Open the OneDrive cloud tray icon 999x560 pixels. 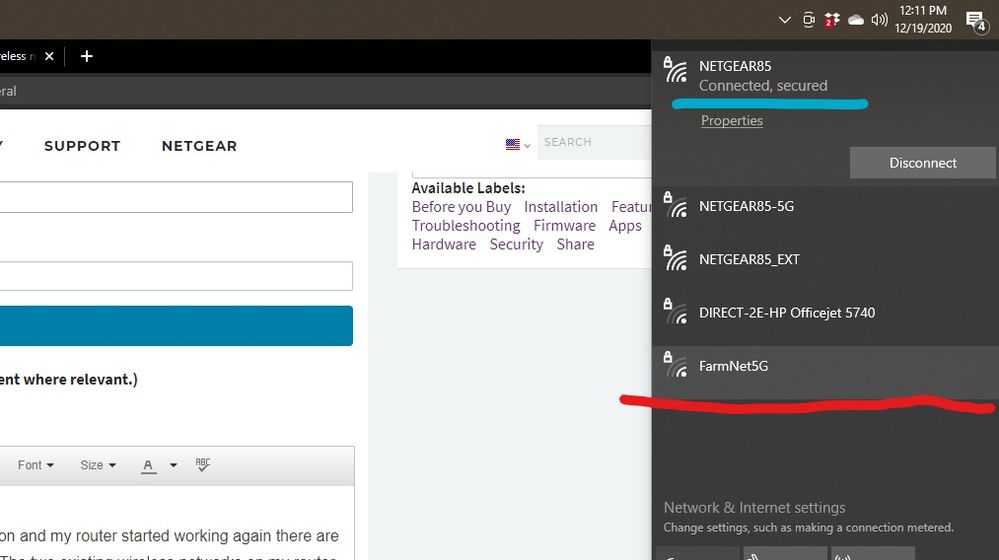(x=856, y=20)
